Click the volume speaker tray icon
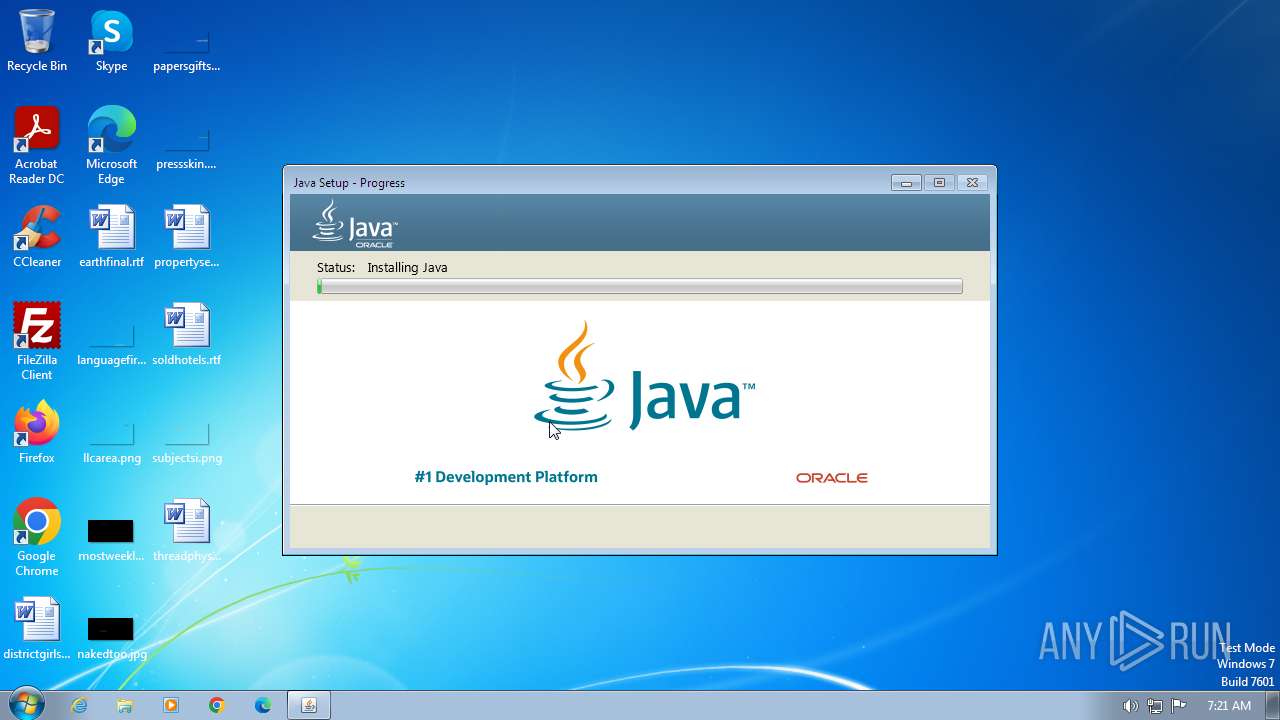The image size is (1280, 720). (1130, 706)
